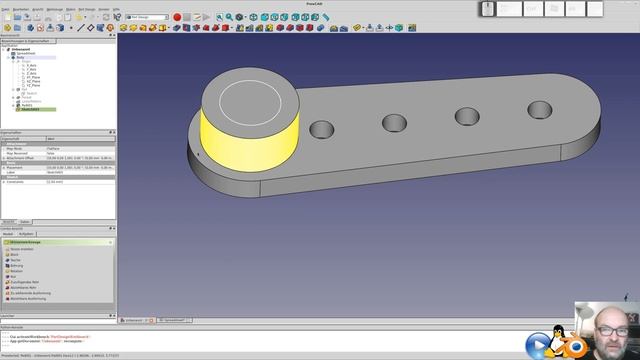Start macro recording with red circle
The image size is (640, 360).
click(x=177, y=17)
